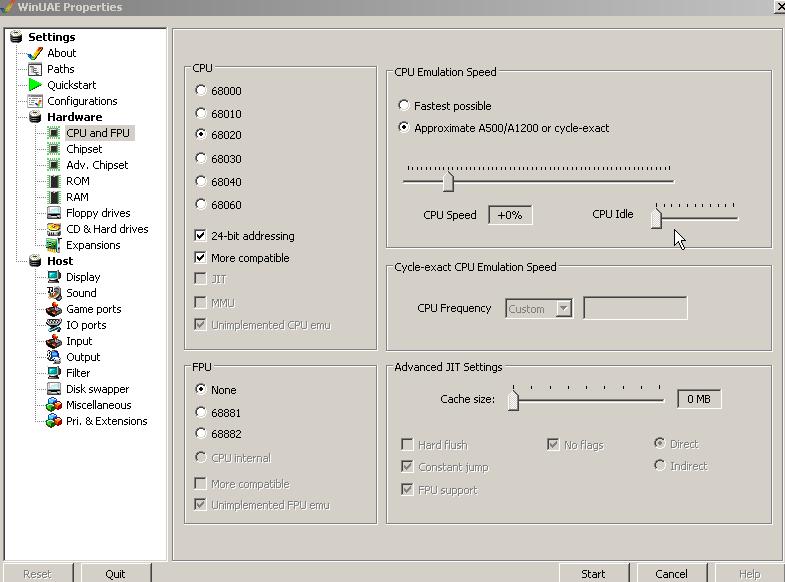
Task: Click the Help button
Action: (x=749, y=573)
